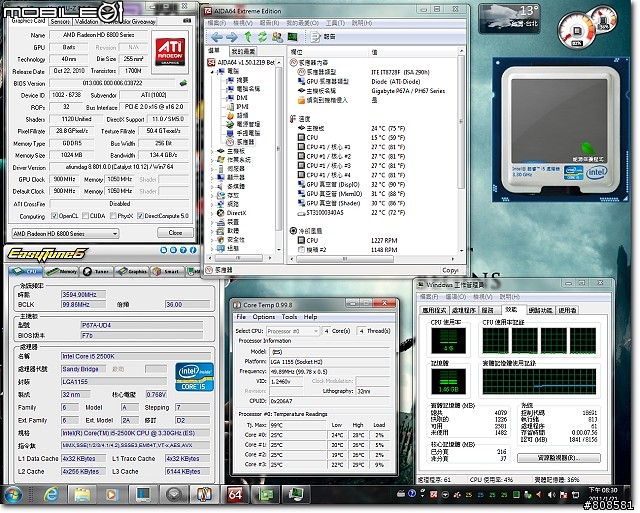640x513 pixels.
Task: Toggle the PhysX checkbox in GPU-Z
Action: (x=113, y=216)
